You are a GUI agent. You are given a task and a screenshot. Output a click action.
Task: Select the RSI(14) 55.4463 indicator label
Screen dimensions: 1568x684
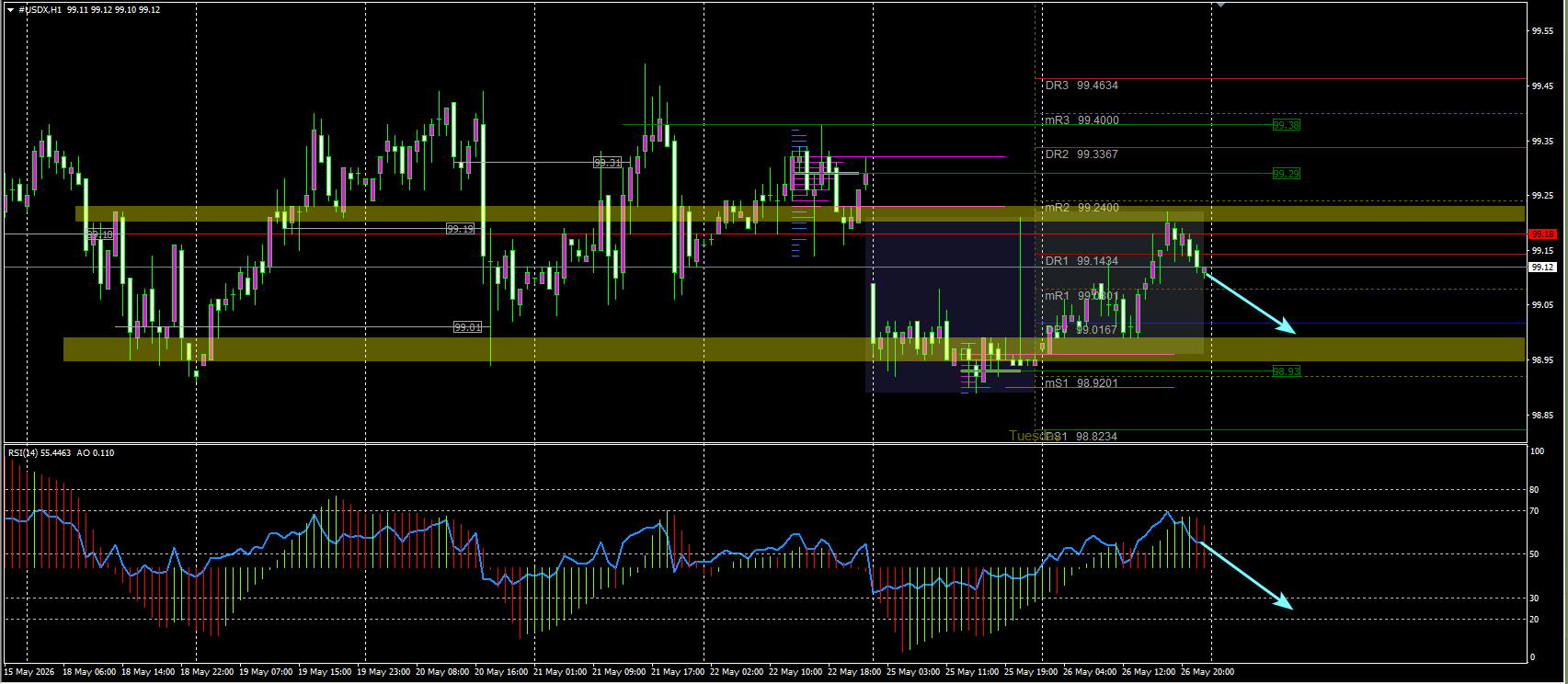click(x=40, y=453)
